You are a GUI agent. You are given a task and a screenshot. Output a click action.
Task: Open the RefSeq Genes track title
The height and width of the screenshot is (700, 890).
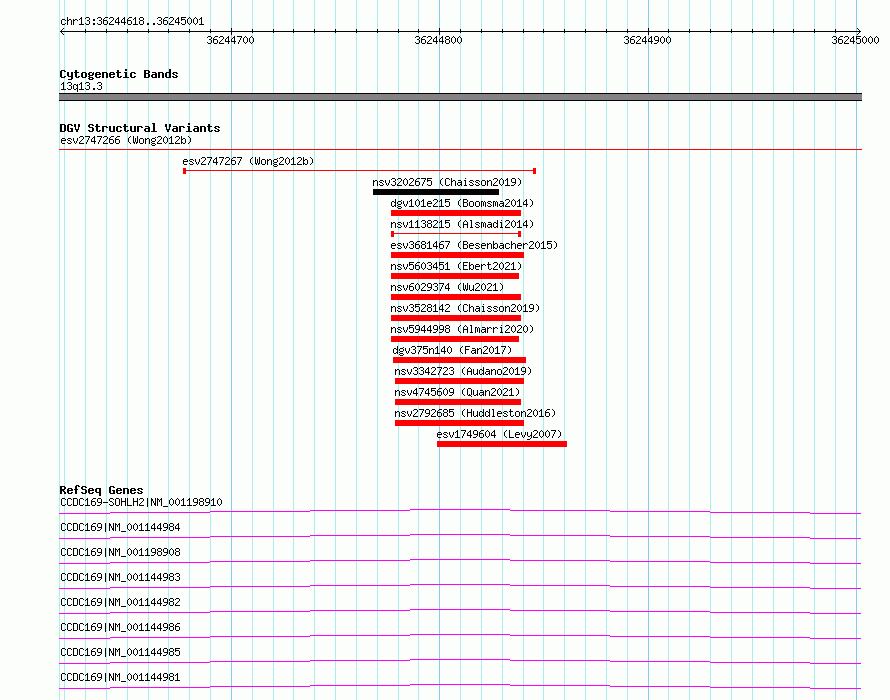pyautogui.click(x=101, y=490)
